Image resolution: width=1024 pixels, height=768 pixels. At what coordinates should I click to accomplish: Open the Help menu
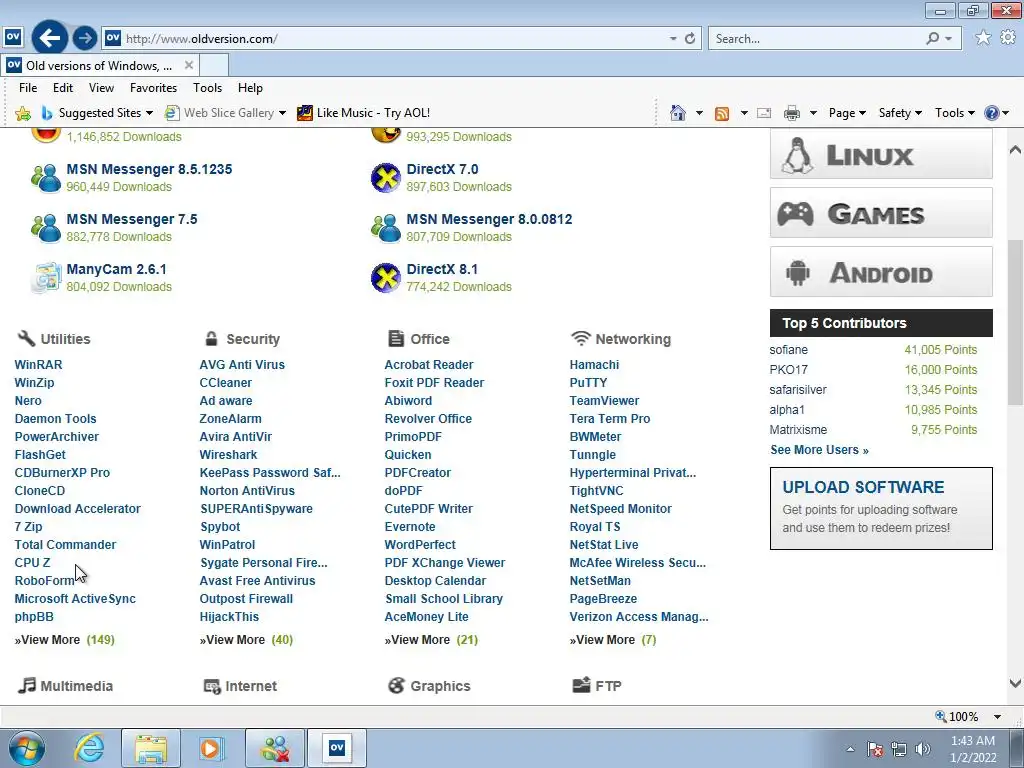(x=250, y=88)
